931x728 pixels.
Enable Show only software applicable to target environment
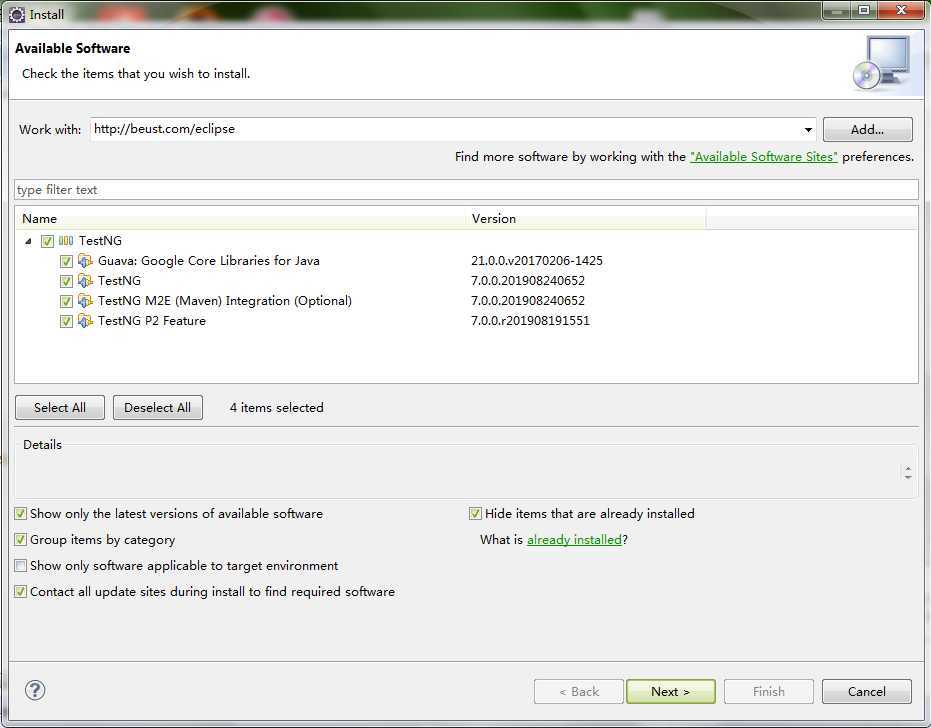(x=21, y=566)
